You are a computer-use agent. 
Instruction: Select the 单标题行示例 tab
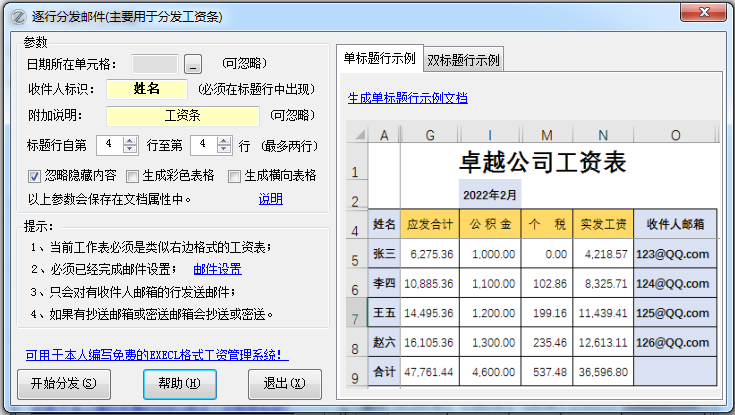(379, 58)
